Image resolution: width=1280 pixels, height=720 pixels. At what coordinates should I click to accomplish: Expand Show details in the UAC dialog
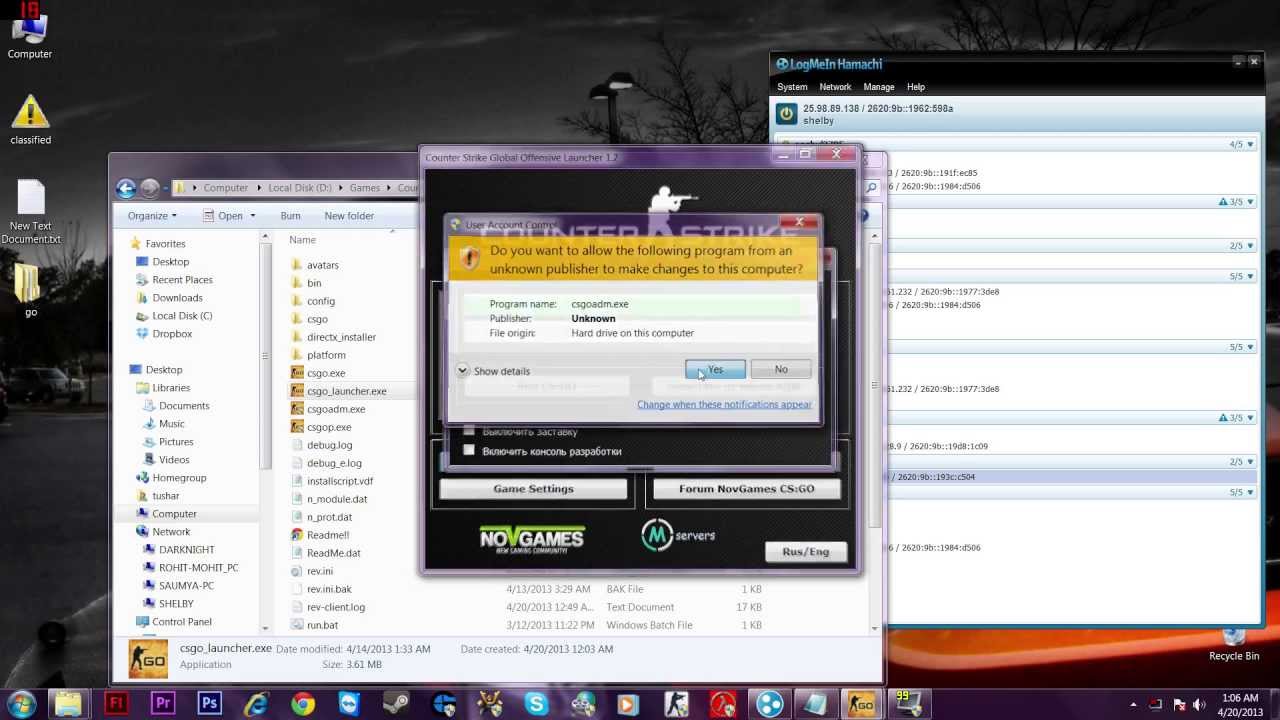493,370
